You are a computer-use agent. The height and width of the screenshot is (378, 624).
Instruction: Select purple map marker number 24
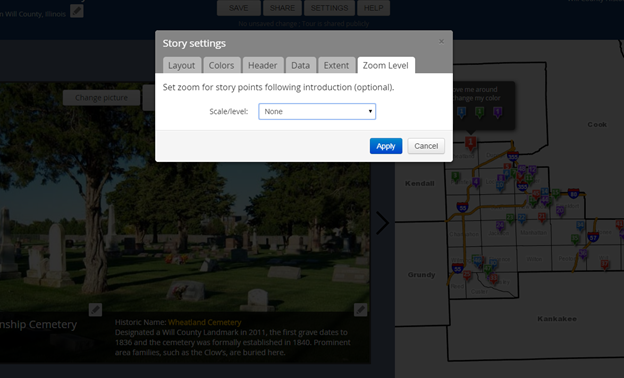click(500, 226)
